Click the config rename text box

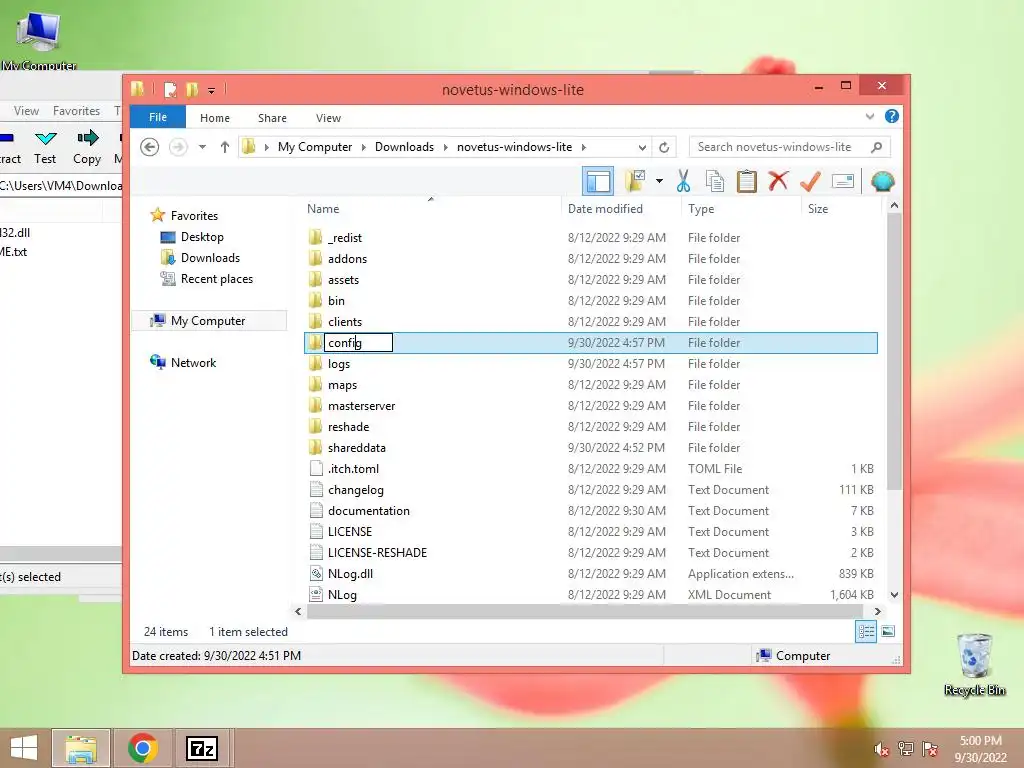(359, 343)
